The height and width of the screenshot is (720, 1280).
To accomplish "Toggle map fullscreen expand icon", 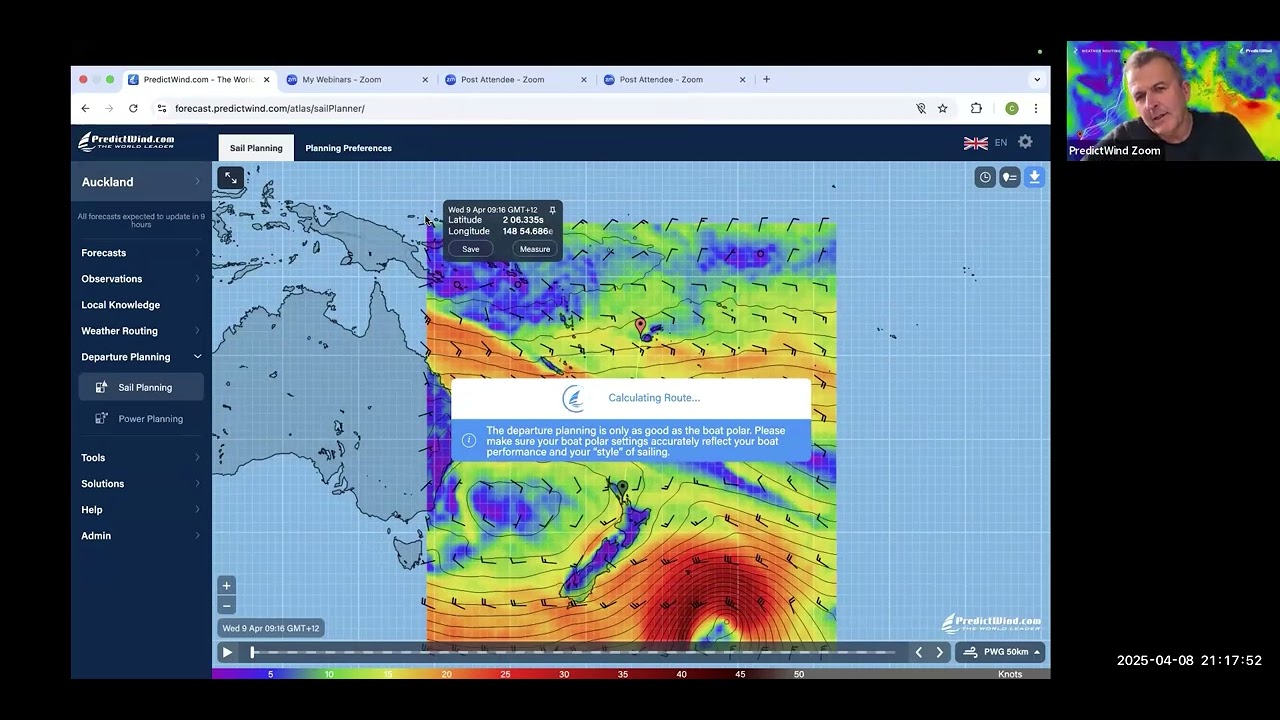I will tap(231, 178).
